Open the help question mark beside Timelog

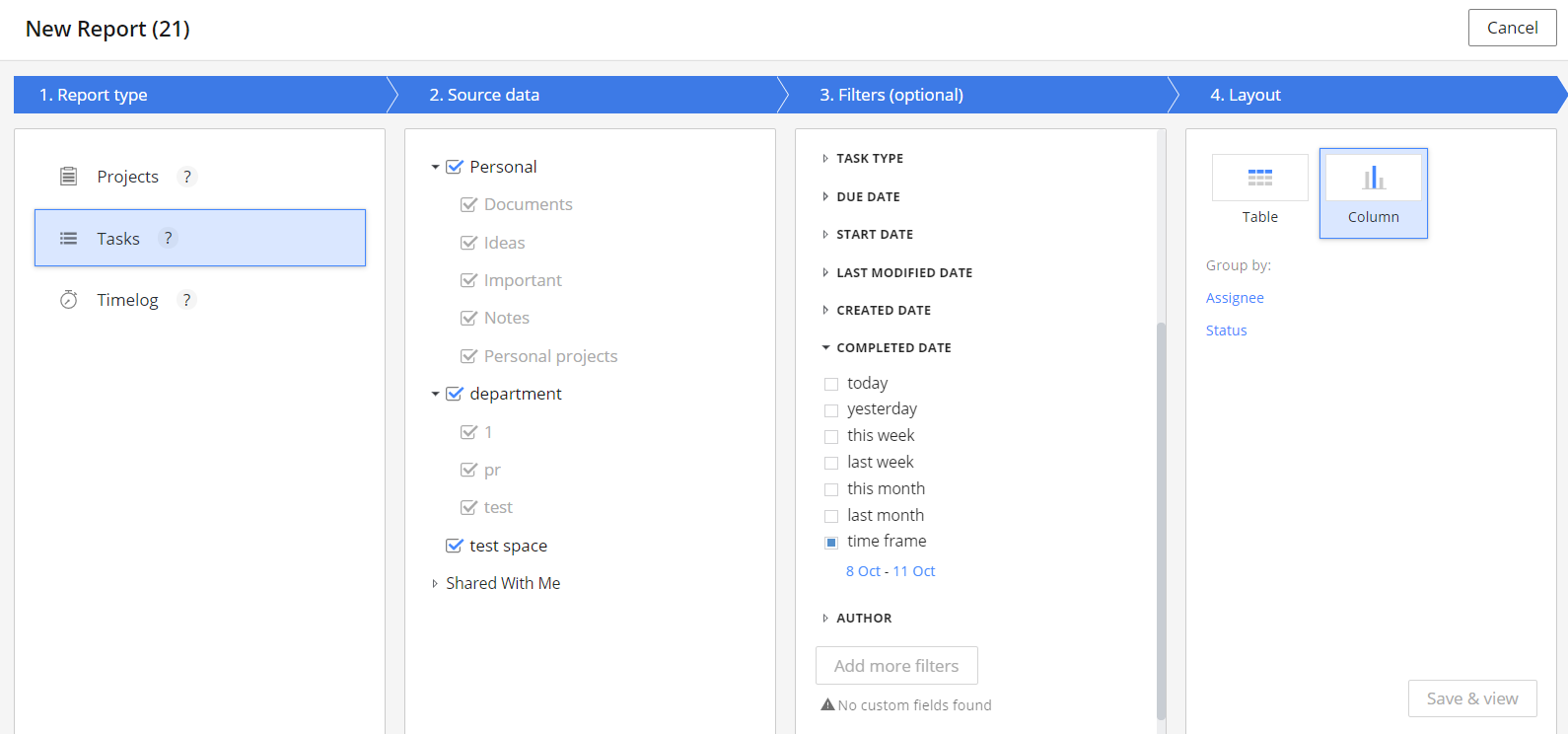tap(186, 300)
